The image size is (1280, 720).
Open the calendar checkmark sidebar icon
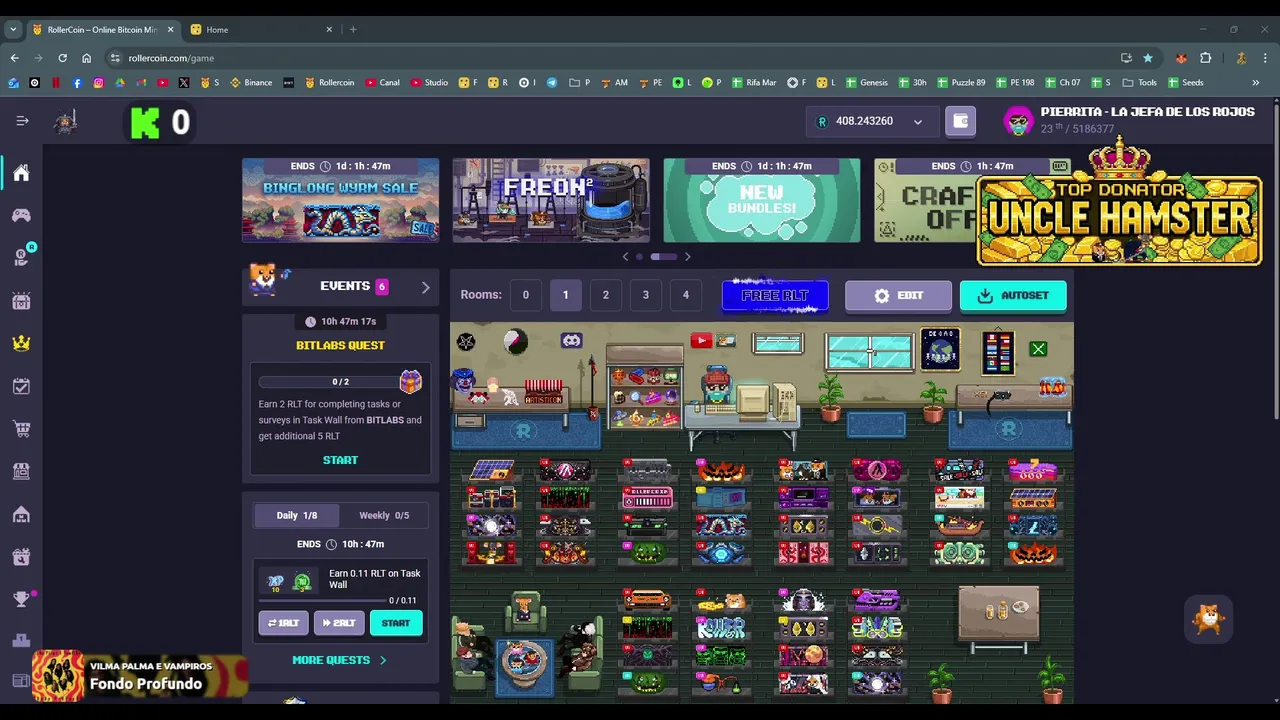[21, 386]
